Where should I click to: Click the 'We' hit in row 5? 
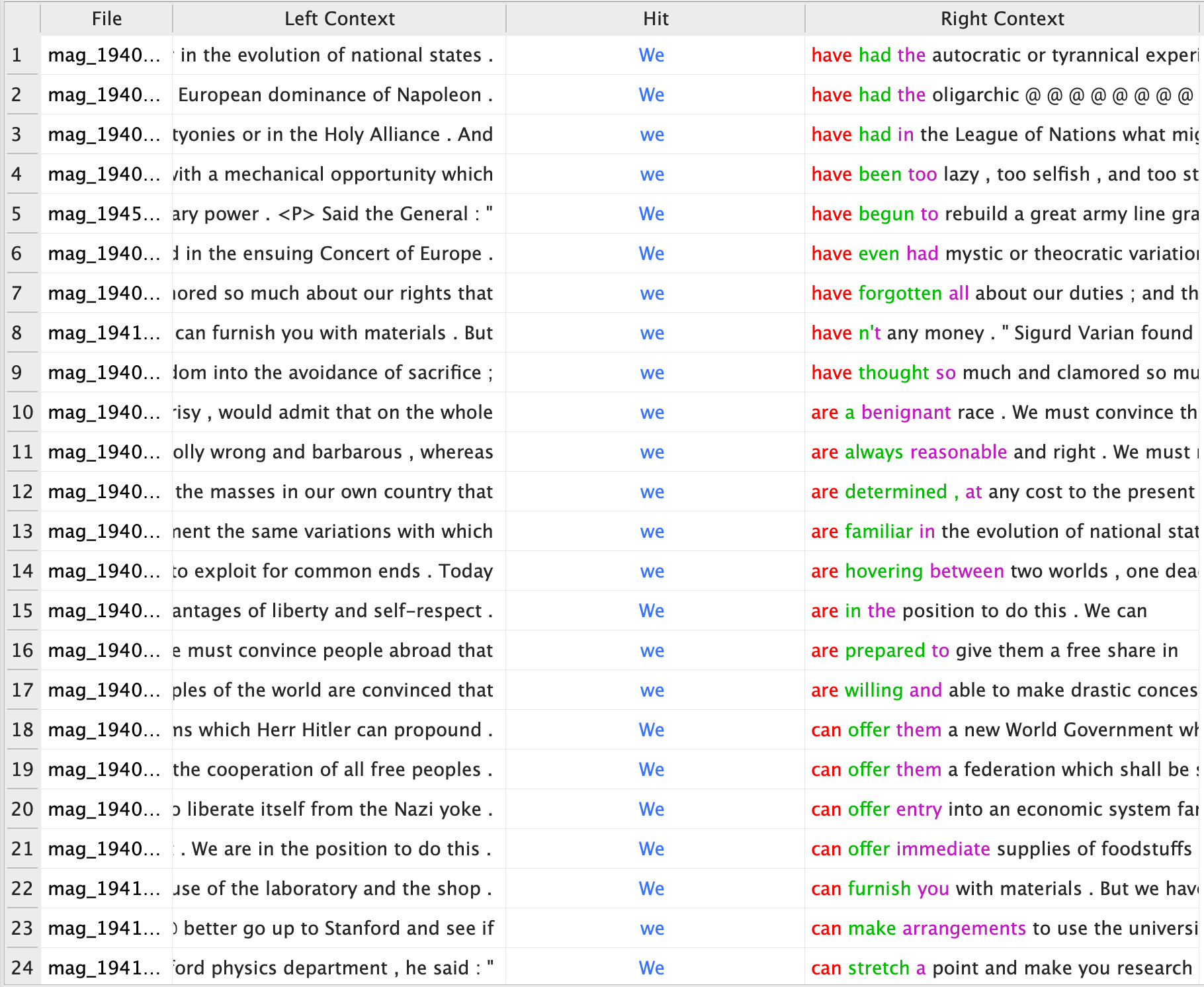click(x=652, y=214)
